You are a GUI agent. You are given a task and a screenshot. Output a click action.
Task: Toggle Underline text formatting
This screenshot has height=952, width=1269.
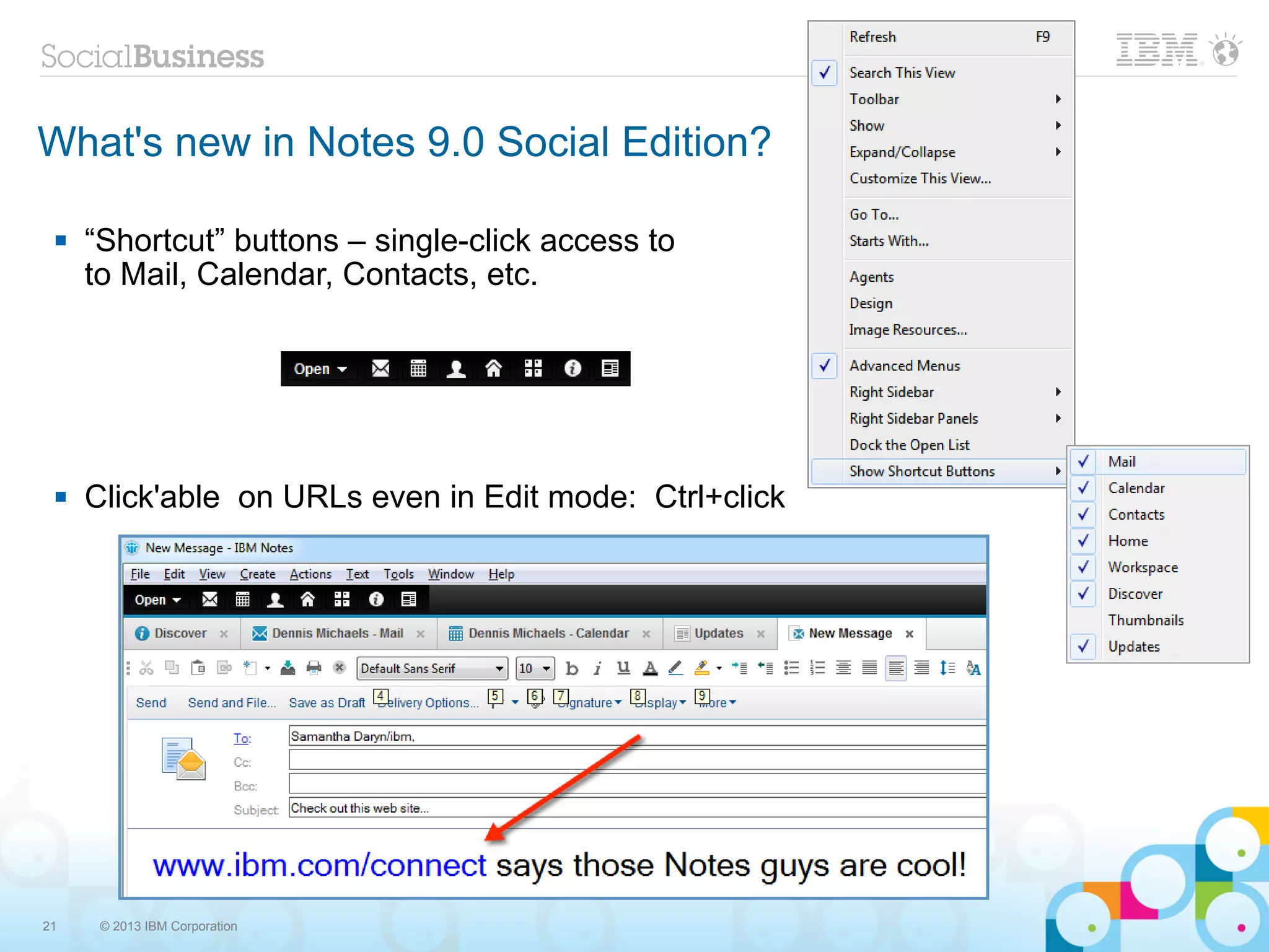(x=623, y=668)
